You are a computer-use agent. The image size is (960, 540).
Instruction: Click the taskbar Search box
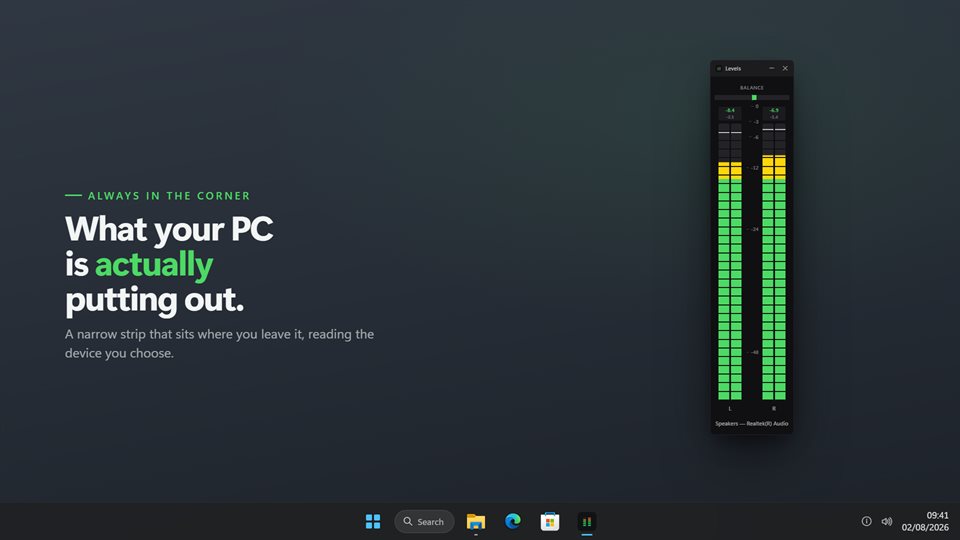pos(424,522)
